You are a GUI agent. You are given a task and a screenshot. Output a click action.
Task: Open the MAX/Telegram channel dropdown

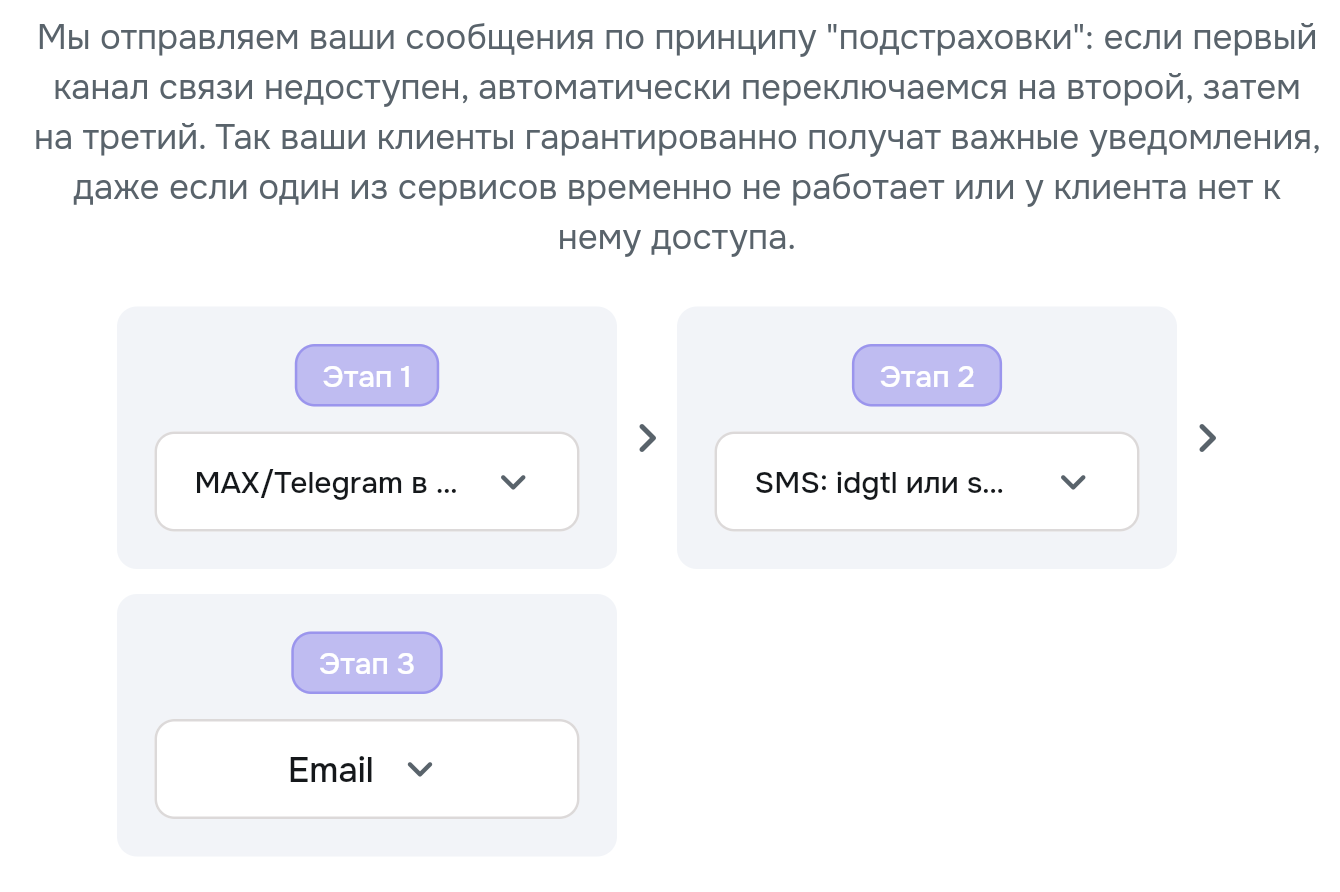click(x=367, y=482)
